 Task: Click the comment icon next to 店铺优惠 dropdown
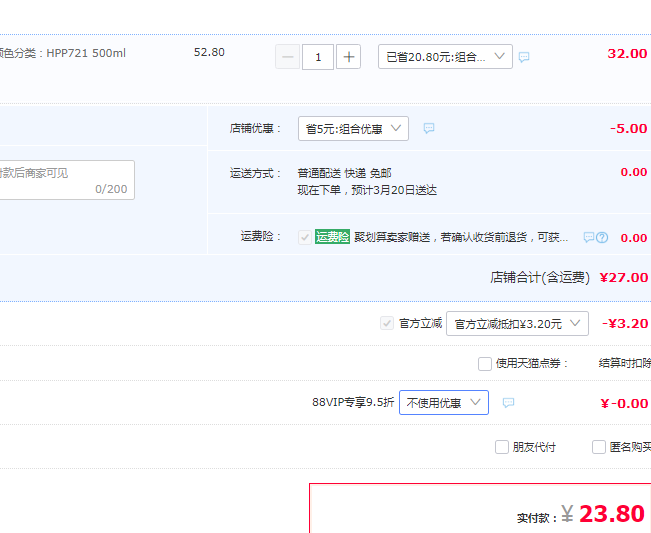pyautogui.click(x=429, y=128)
